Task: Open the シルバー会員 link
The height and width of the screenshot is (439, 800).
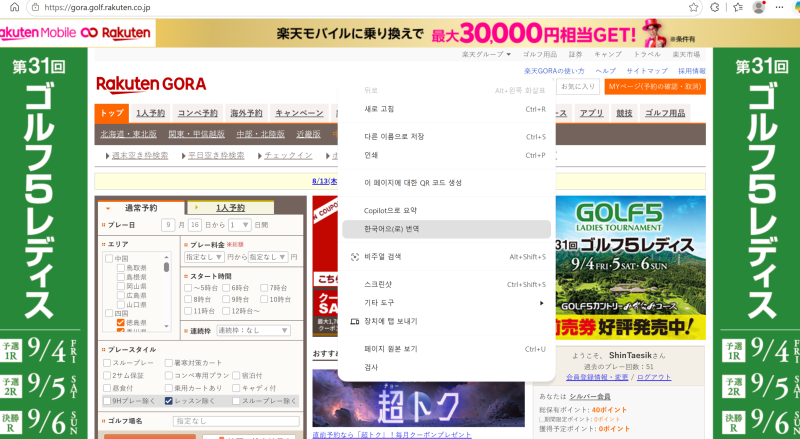Action: [x=590, y=397]
